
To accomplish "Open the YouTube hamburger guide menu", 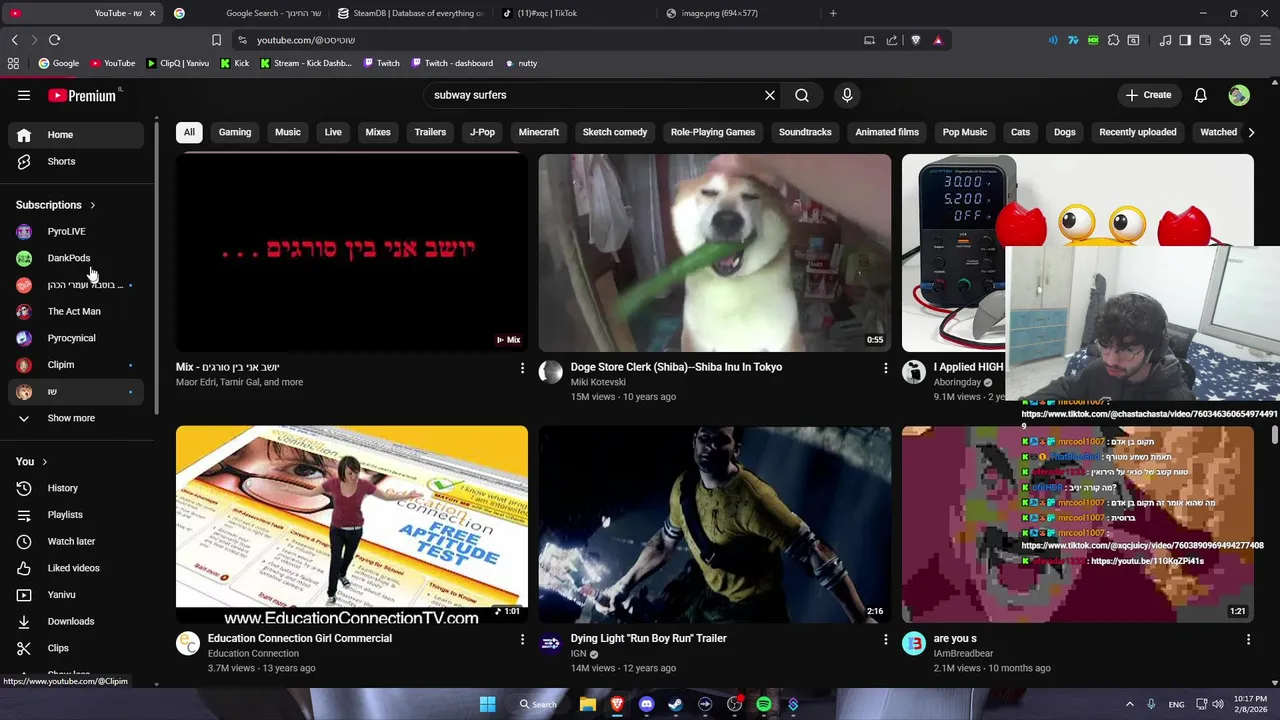I will point(24,95).
